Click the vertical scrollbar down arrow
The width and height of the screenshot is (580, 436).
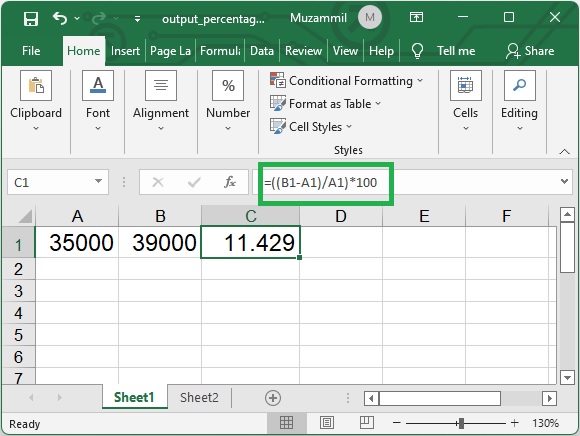pos(567,378)
